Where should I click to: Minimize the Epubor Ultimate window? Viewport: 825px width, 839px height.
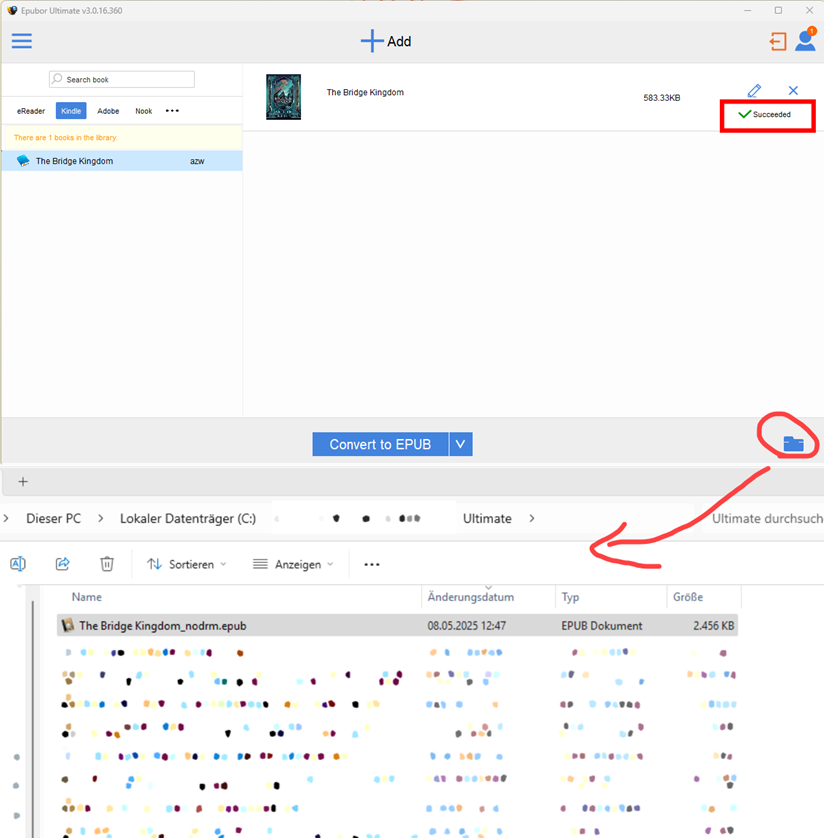click(748, 10)
